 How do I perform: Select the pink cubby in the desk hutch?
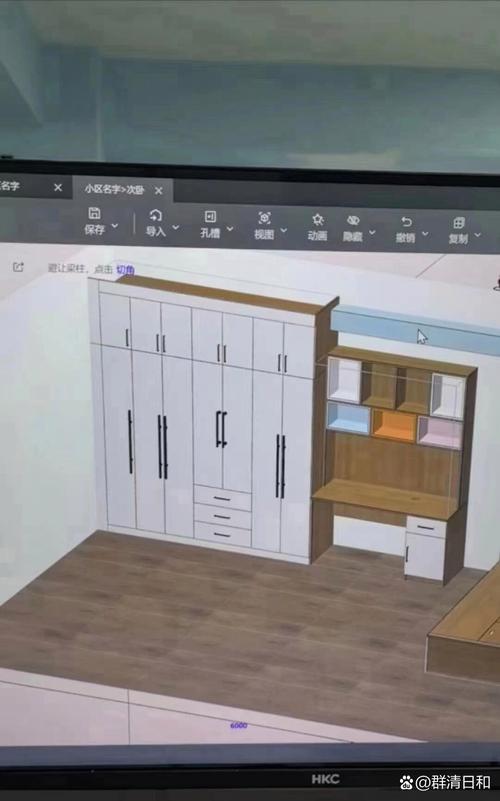(440, 432)
